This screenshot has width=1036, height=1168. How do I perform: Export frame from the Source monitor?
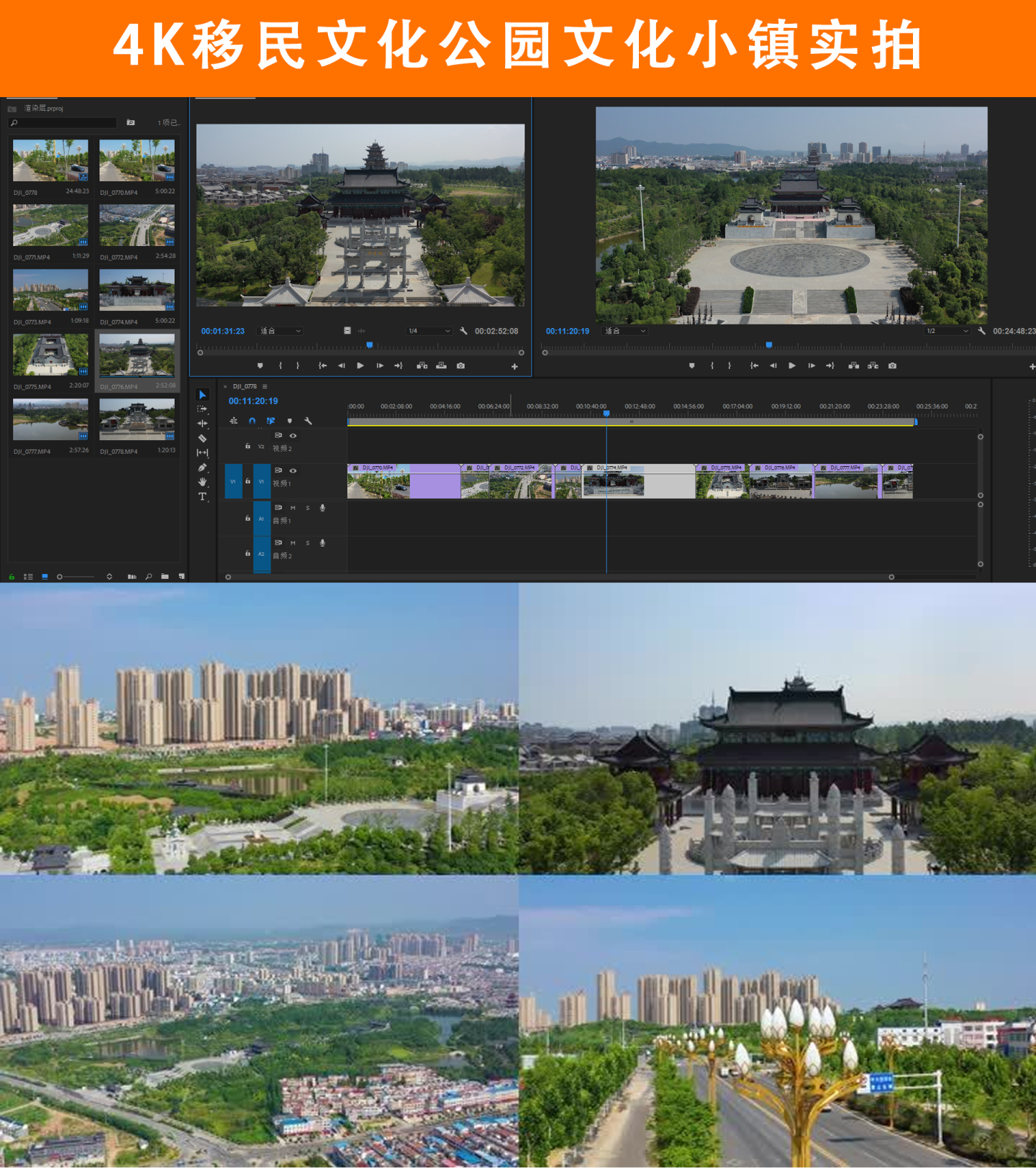[460, 366]
